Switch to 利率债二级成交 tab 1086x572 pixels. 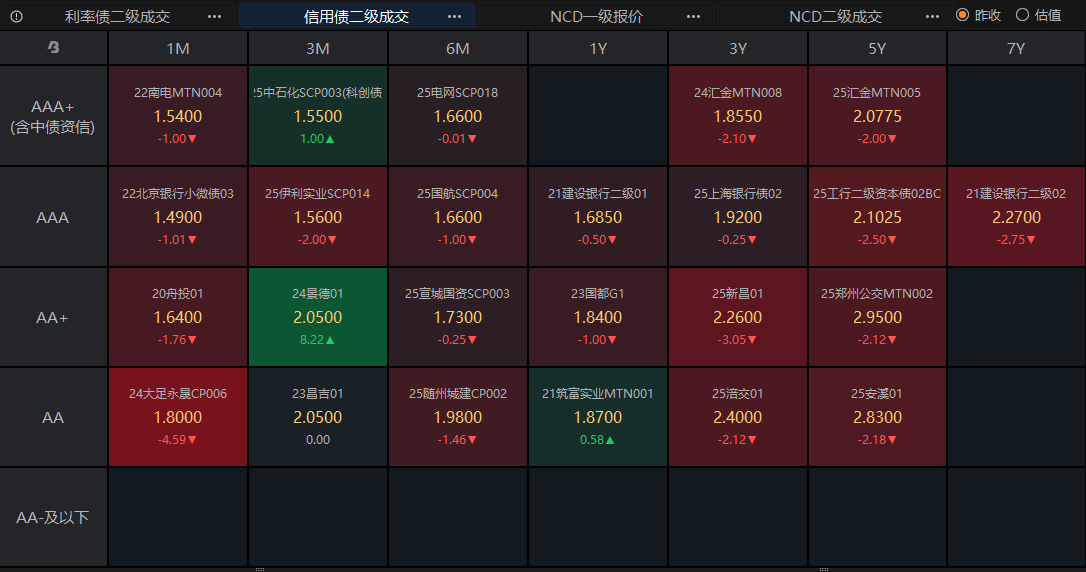pyautogui.click(x=117, y=16)
